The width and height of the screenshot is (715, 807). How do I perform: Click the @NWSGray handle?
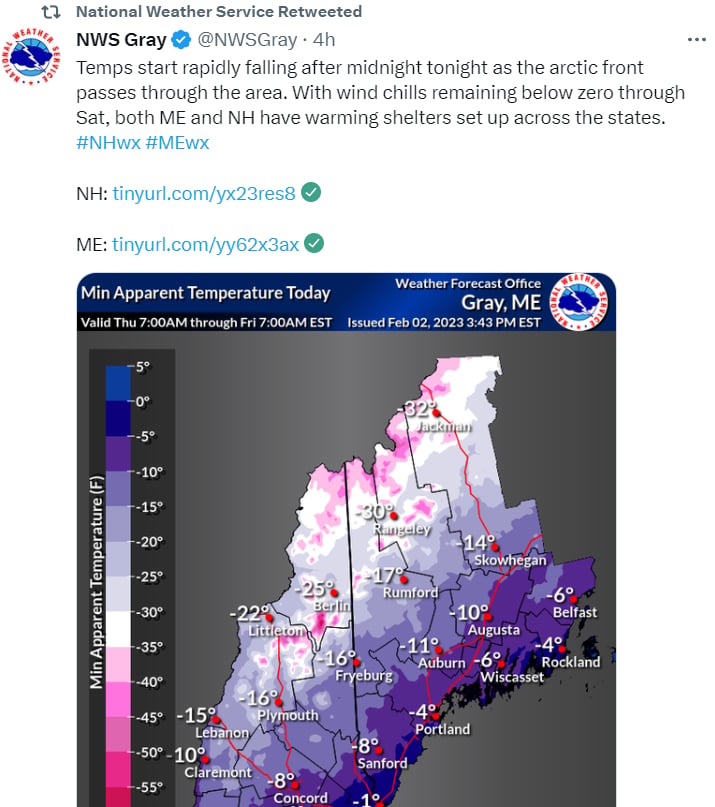(x=248, y=40)
